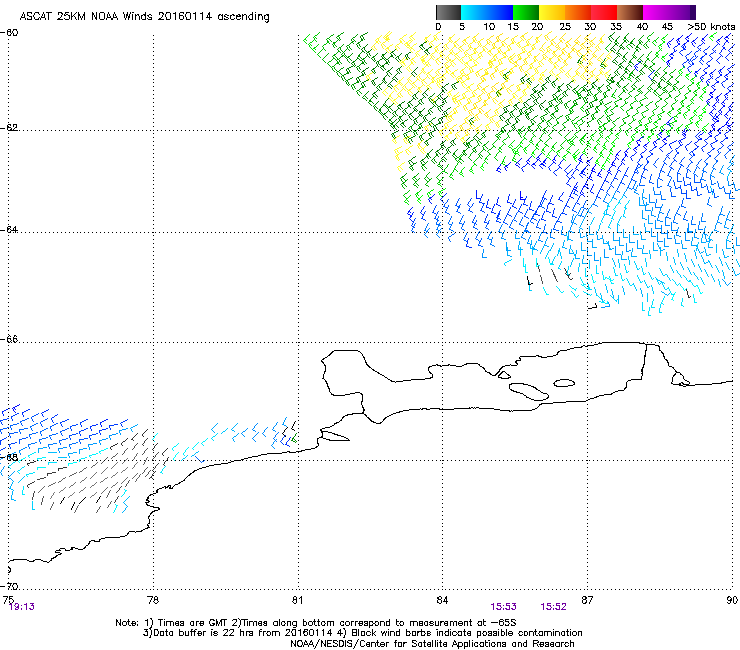Click the blue 10-15 knots legend color
This screenshot has width=740, height=650.
[500, 12]
